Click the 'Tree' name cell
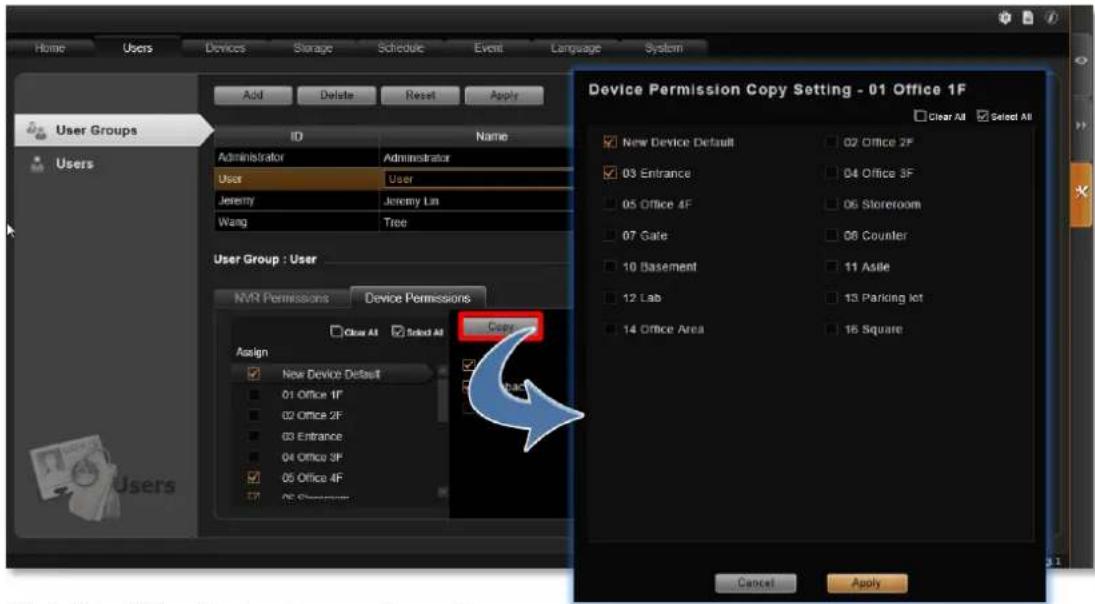 (476, 222)
